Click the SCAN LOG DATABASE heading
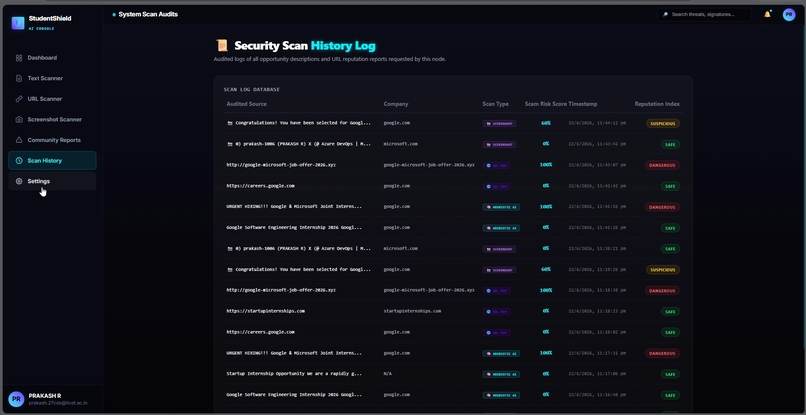The image size is (806, 415). [251, 89]
